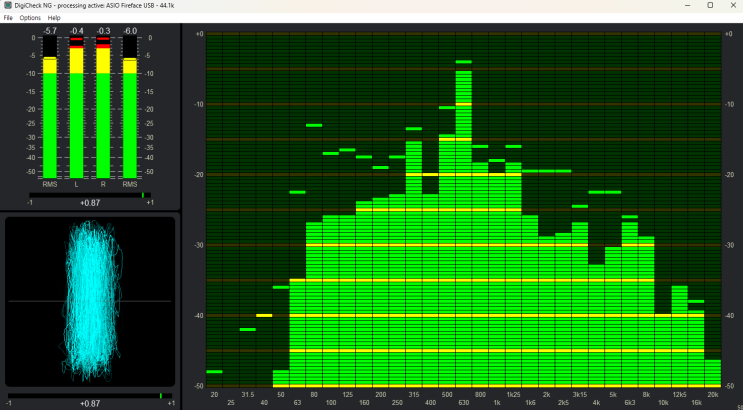The height and width of the screenshot is (410, 743).
Task: Click the 6k3 band label
Action: coord(629,403)
